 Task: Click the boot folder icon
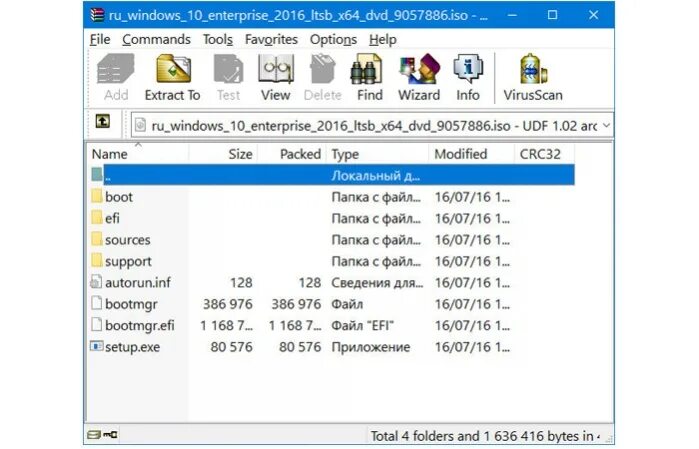point(97,196)
